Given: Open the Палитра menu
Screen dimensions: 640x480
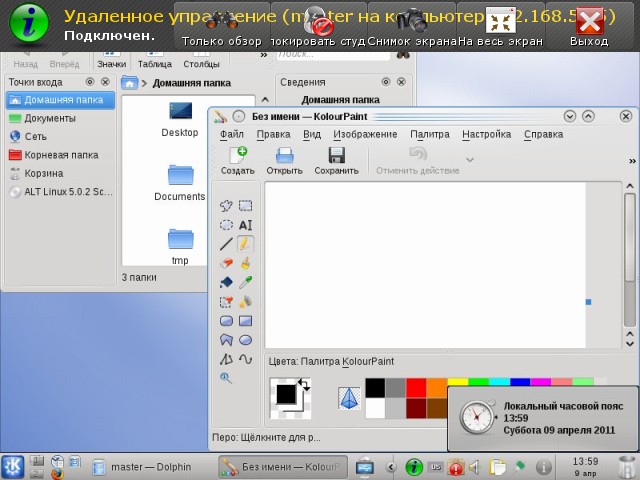Looking at the screenshot, I should coord(430,134).
